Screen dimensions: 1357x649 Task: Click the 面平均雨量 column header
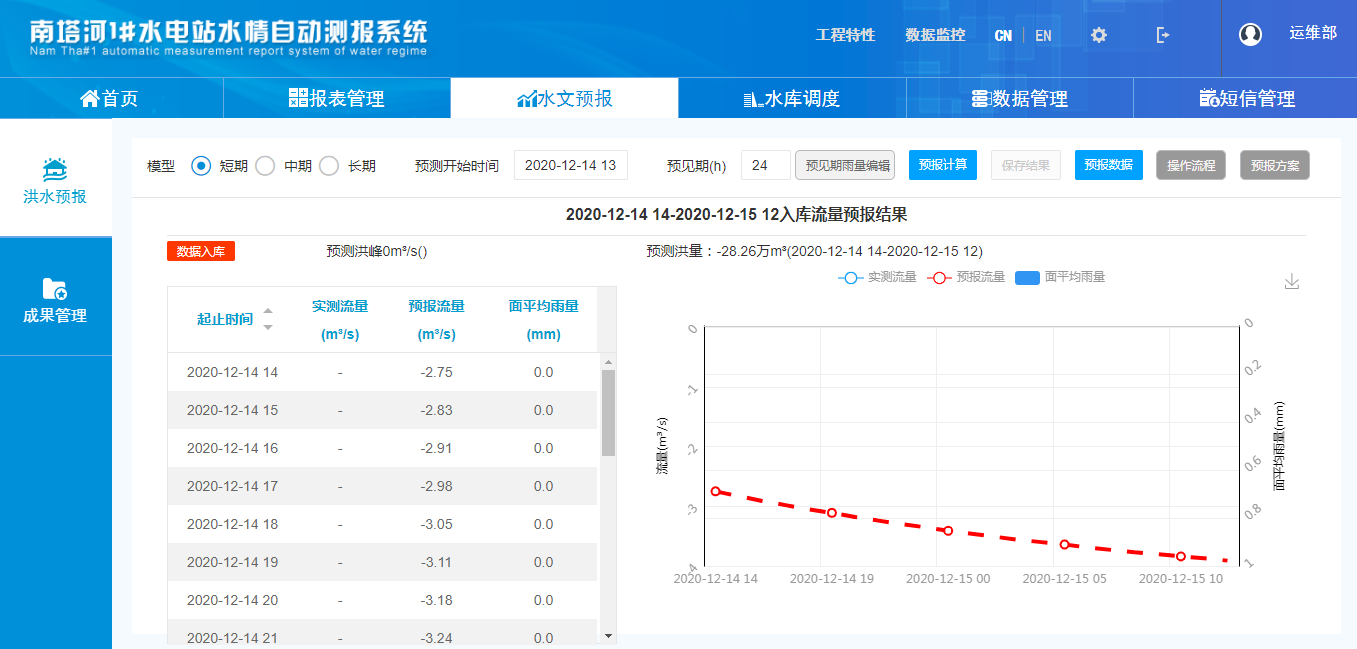point(543,320)
